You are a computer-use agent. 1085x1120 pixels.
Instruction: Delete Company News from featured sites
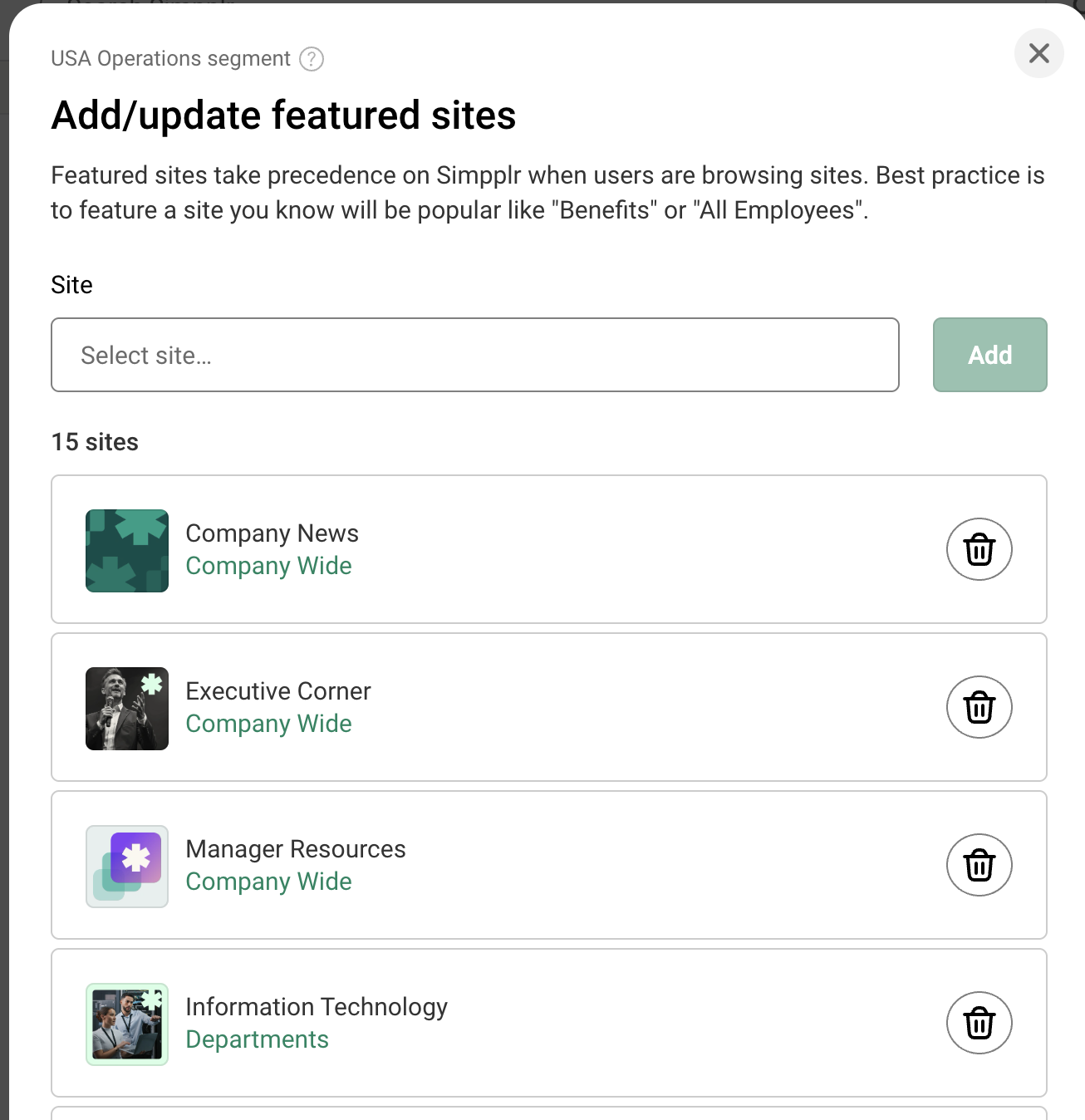979,549
